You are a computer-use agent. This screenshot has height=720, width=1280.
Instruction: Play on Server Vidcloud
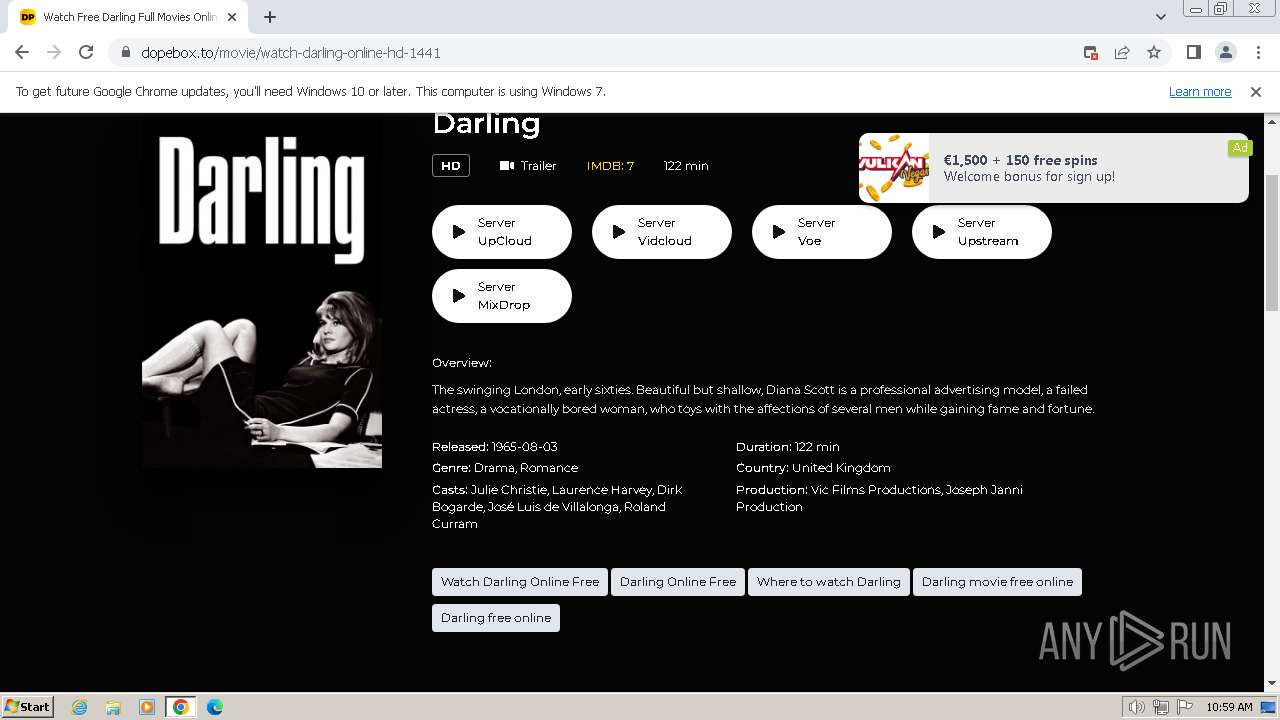coord(662,232)
